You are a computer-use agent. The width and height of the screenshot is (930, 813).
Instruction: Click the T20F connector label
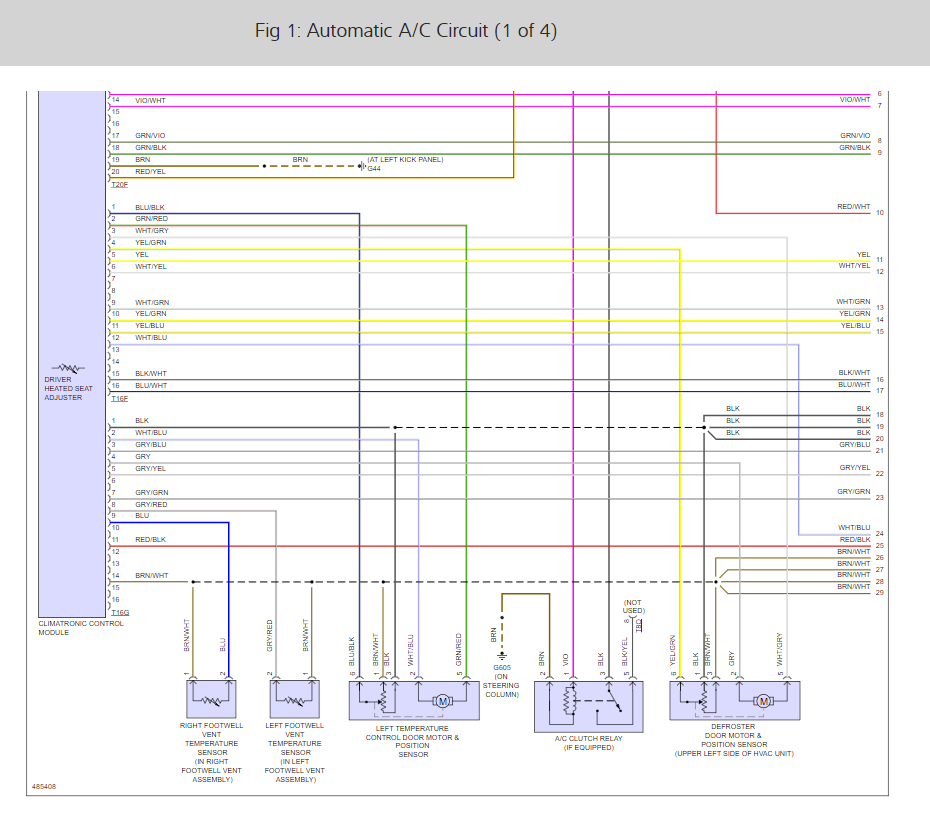[x=119, y=184]
